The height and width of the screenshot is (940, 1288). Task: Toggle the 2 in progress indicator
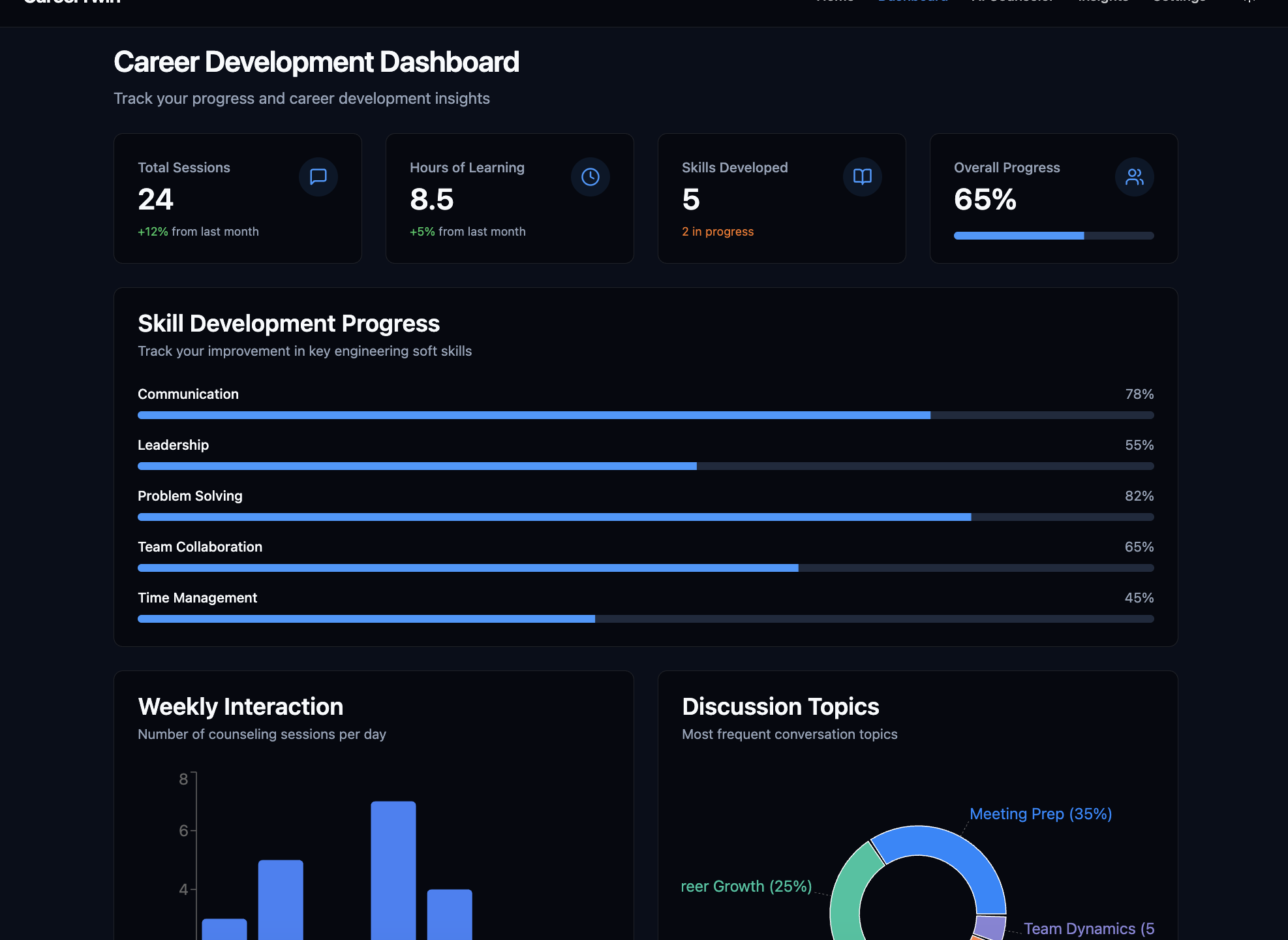(718, 231)
